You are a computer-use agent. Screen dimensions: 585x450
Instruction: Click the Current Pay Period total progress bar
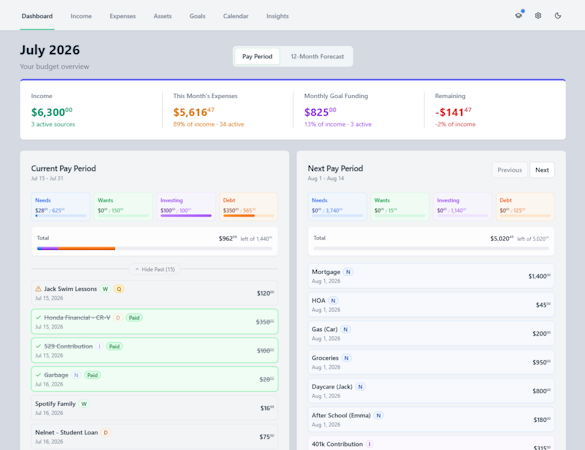154,249
